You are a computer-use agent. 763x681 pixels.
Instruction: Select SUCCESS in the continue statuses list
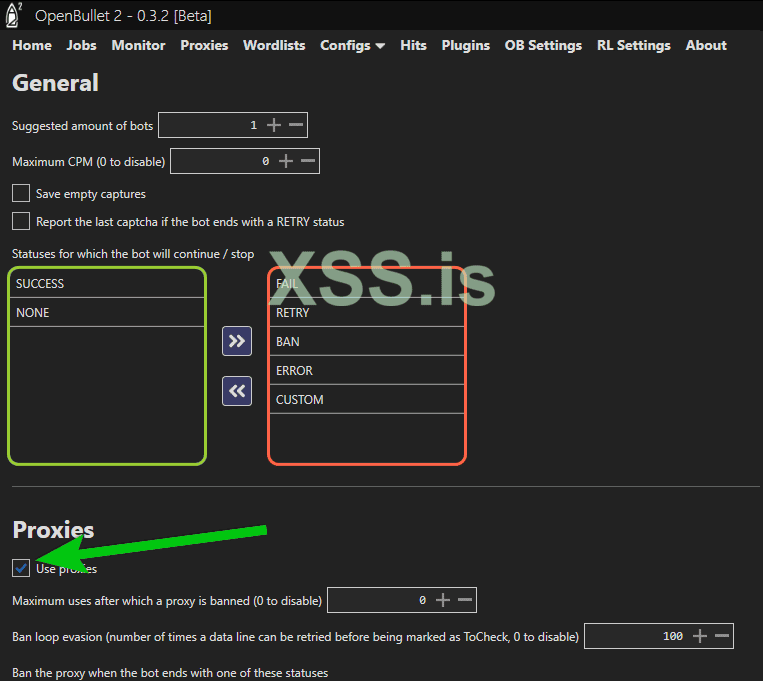[x=107, y=283]
